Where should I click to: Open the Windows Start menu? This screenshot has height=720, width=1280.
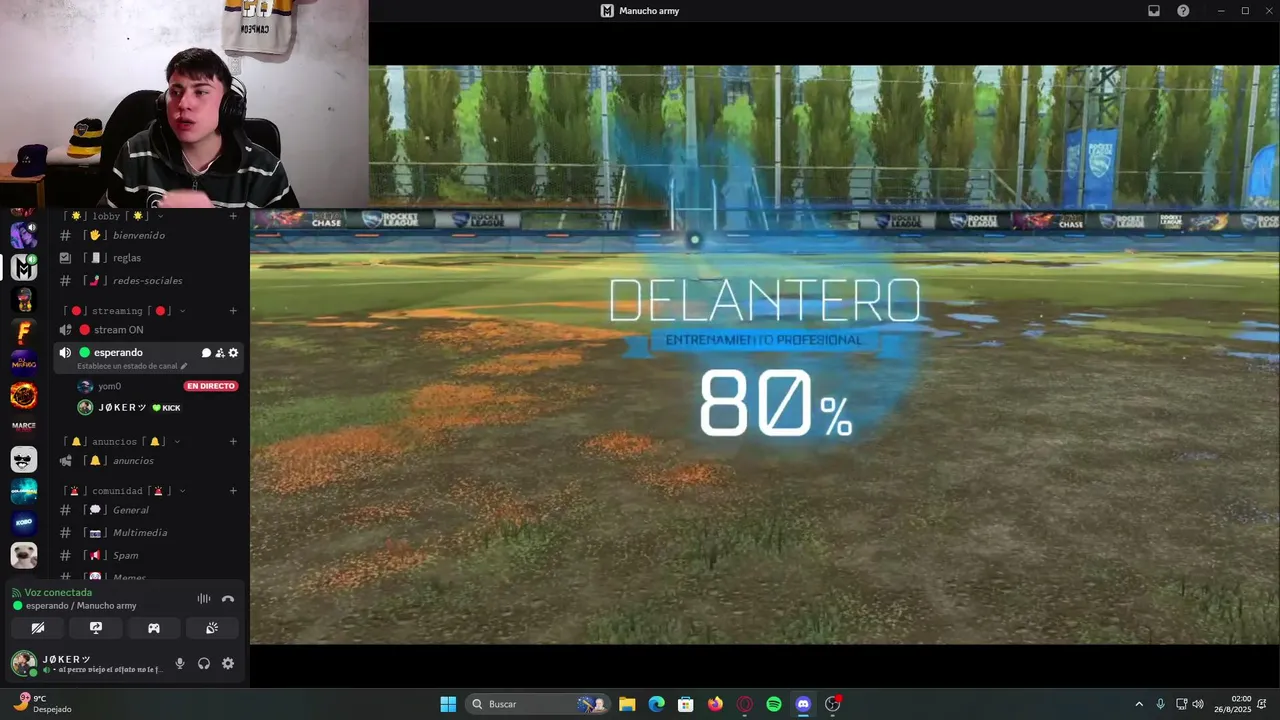(x=448, y=704)
